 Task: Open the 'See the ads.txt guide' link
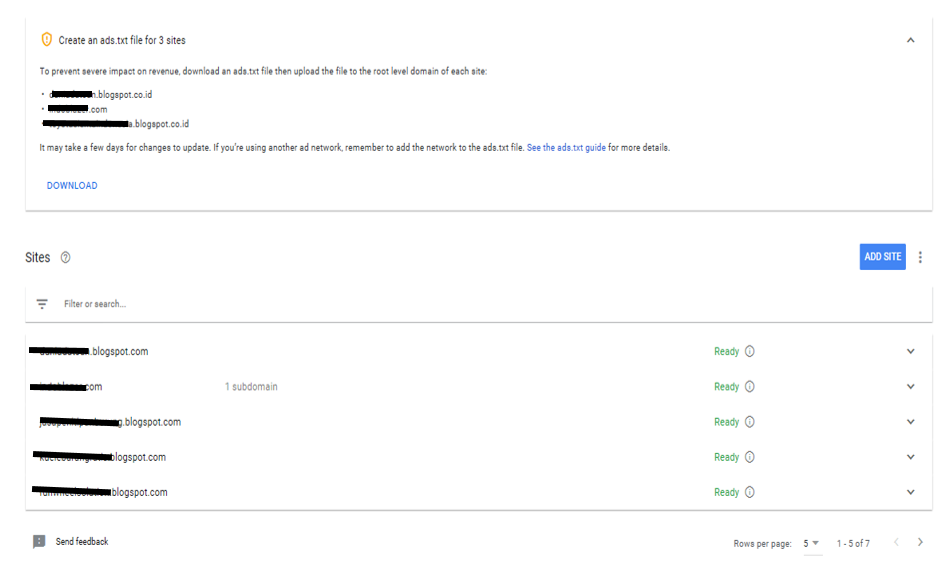click(x=566, y=148)
